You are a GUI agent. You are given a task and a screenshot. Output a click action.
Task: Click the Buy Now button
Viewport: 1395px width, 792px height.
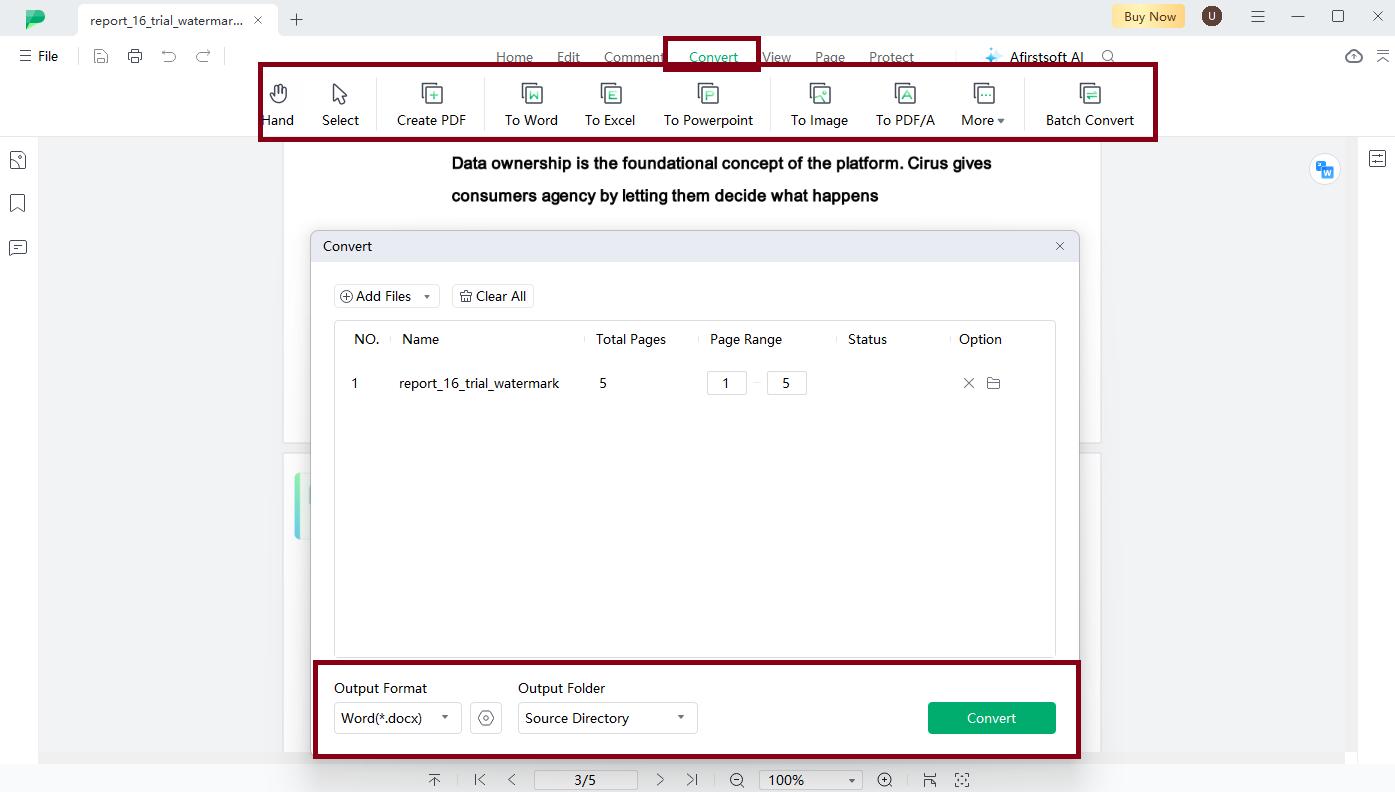click(1149, 16)
